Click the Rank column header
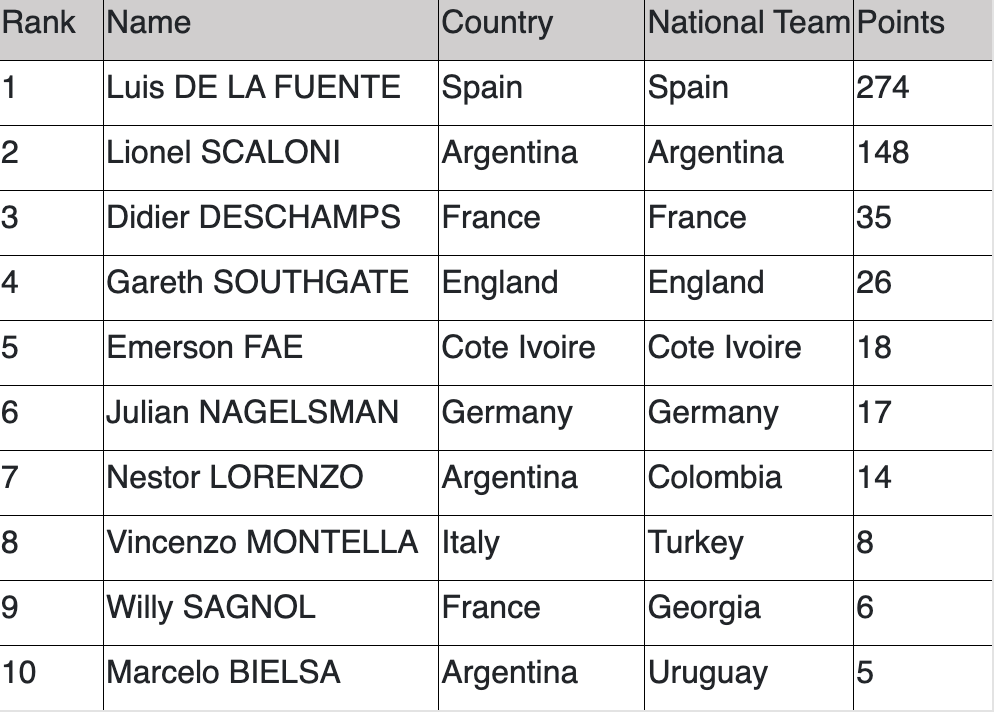Screen dimensions: 1000x716 (x=51, y=30)
